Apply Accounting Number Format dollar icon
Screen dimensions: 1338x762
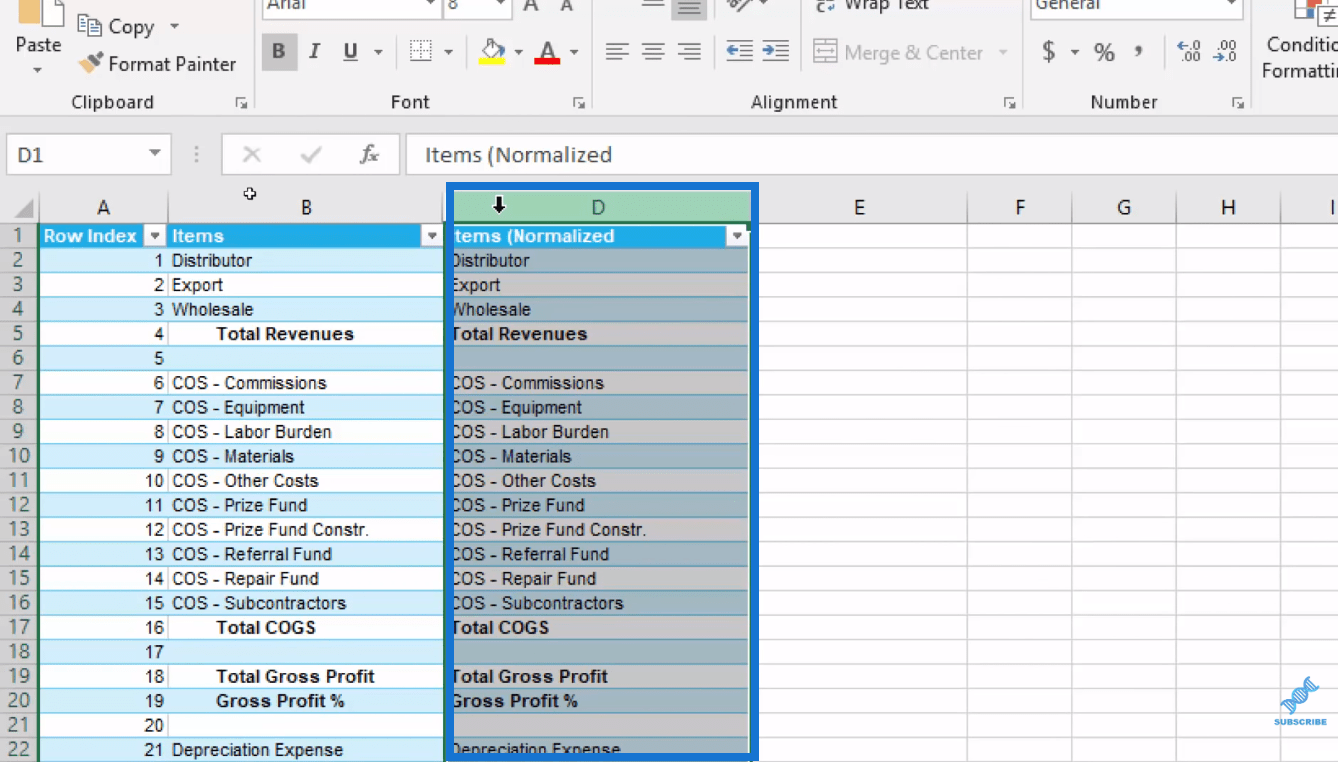click(1048, 51)
